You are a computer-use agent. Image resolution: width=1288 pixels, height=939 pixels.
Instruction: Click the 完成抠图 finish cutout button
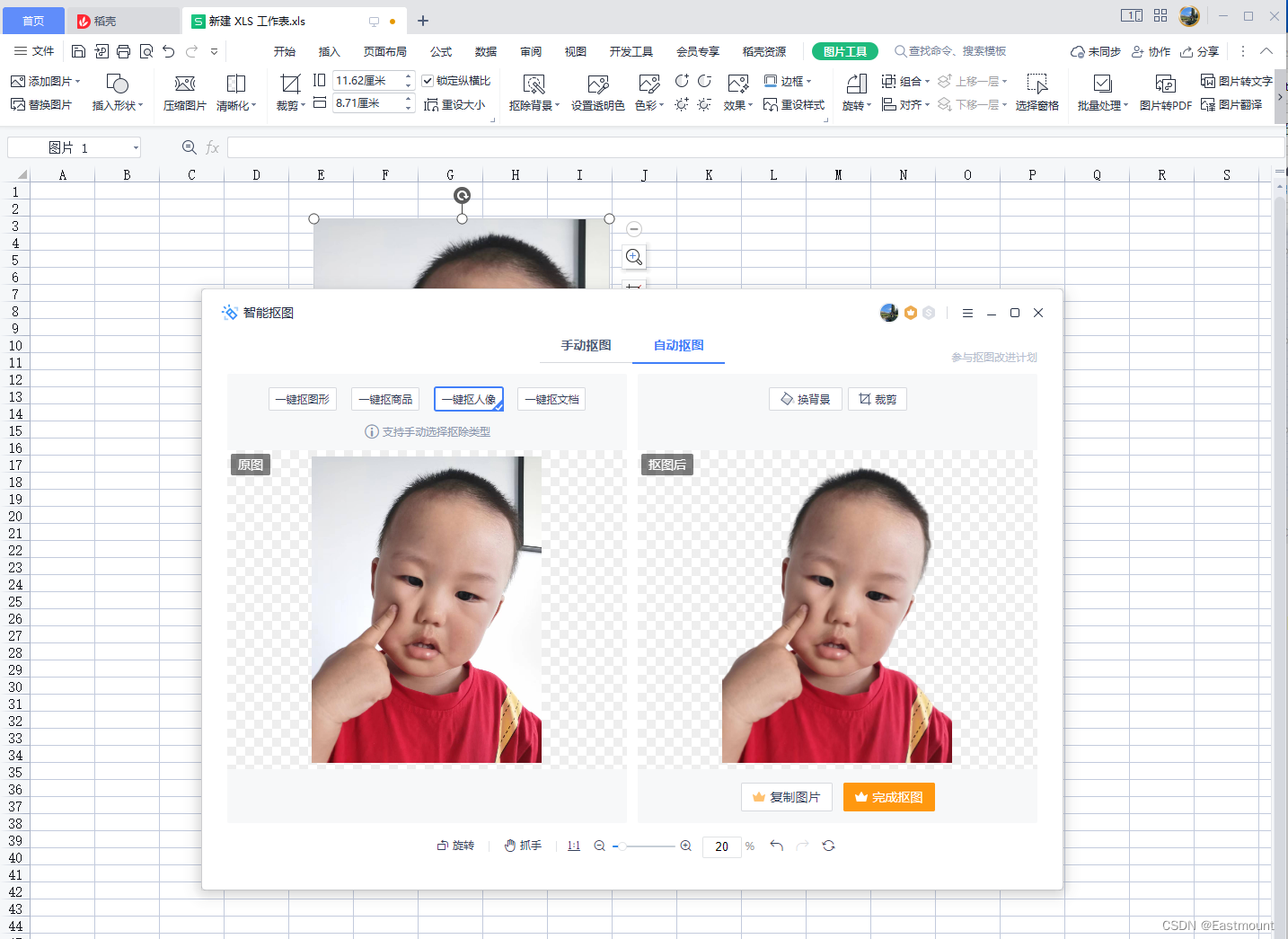point(889,797)
